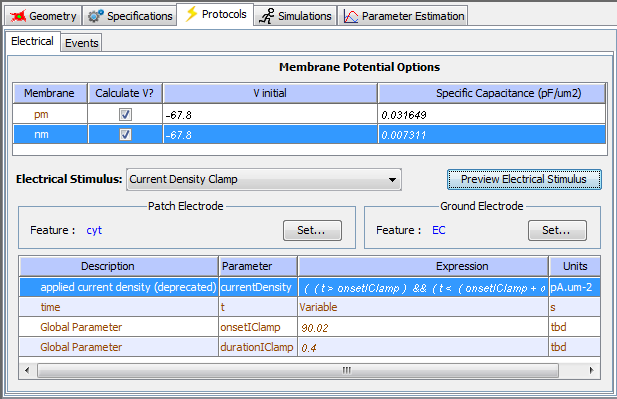Select the V initial cell for pm
617x399 pixels.
tap(270, 115)
